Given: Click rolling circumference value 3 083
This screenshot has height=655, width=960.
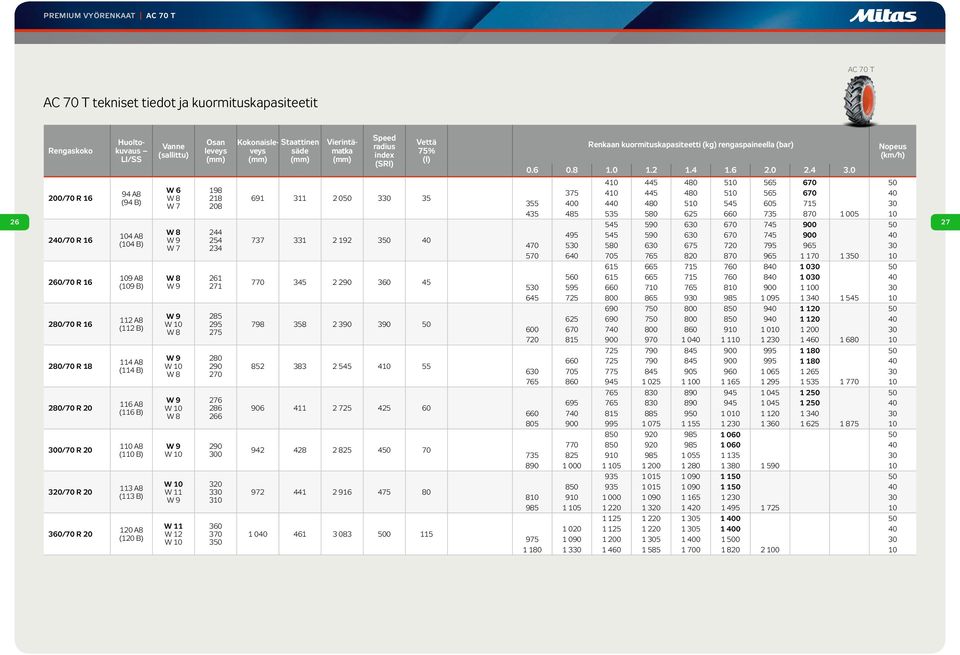Looking at the screenshot, I should click(x=342, y=534).
